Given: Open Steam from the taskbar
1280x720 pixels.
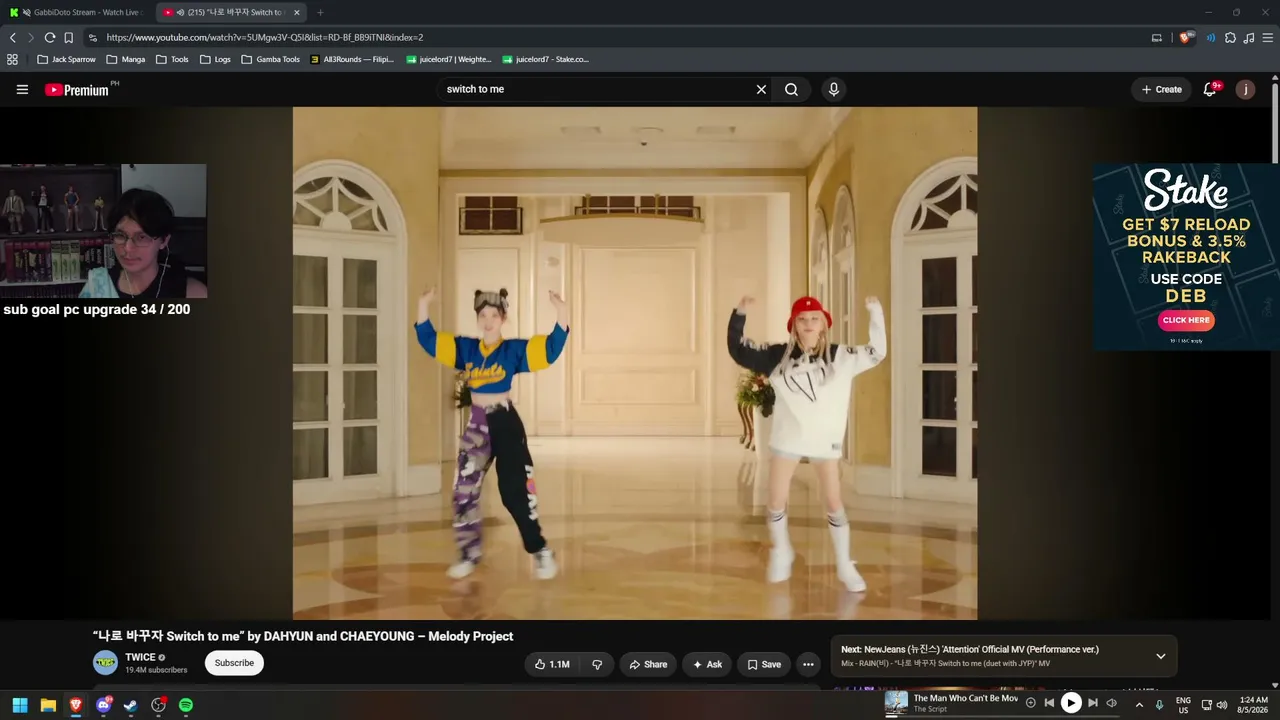Looking at the screenshot, I should [130, 705].
